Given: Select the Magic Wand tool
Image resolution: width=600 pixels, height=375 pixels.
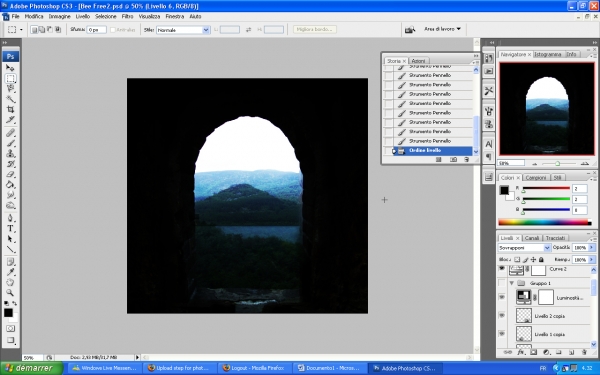Looking at the screenshot, I should pos(10,99).
